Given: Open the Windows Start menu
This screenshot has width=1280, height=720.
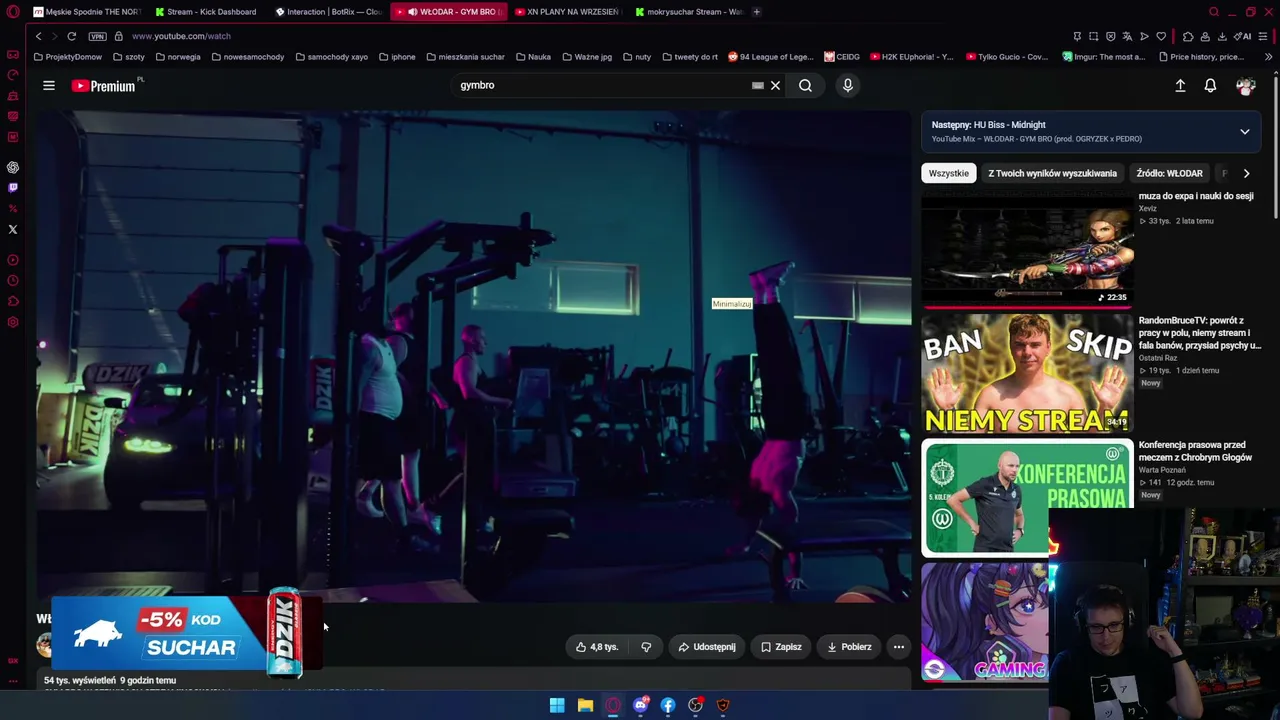Looking at the screenshot, I should [557, 706].
